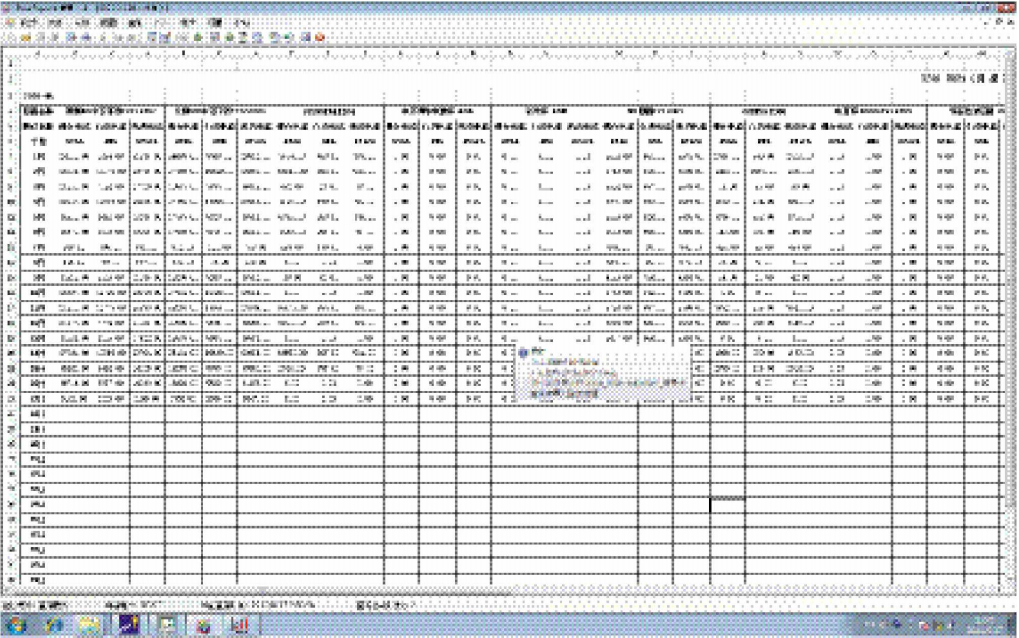The image size is (1019, 638).
Task: Click the yellow folder icon in the toolbar
Action: (26, 36)
